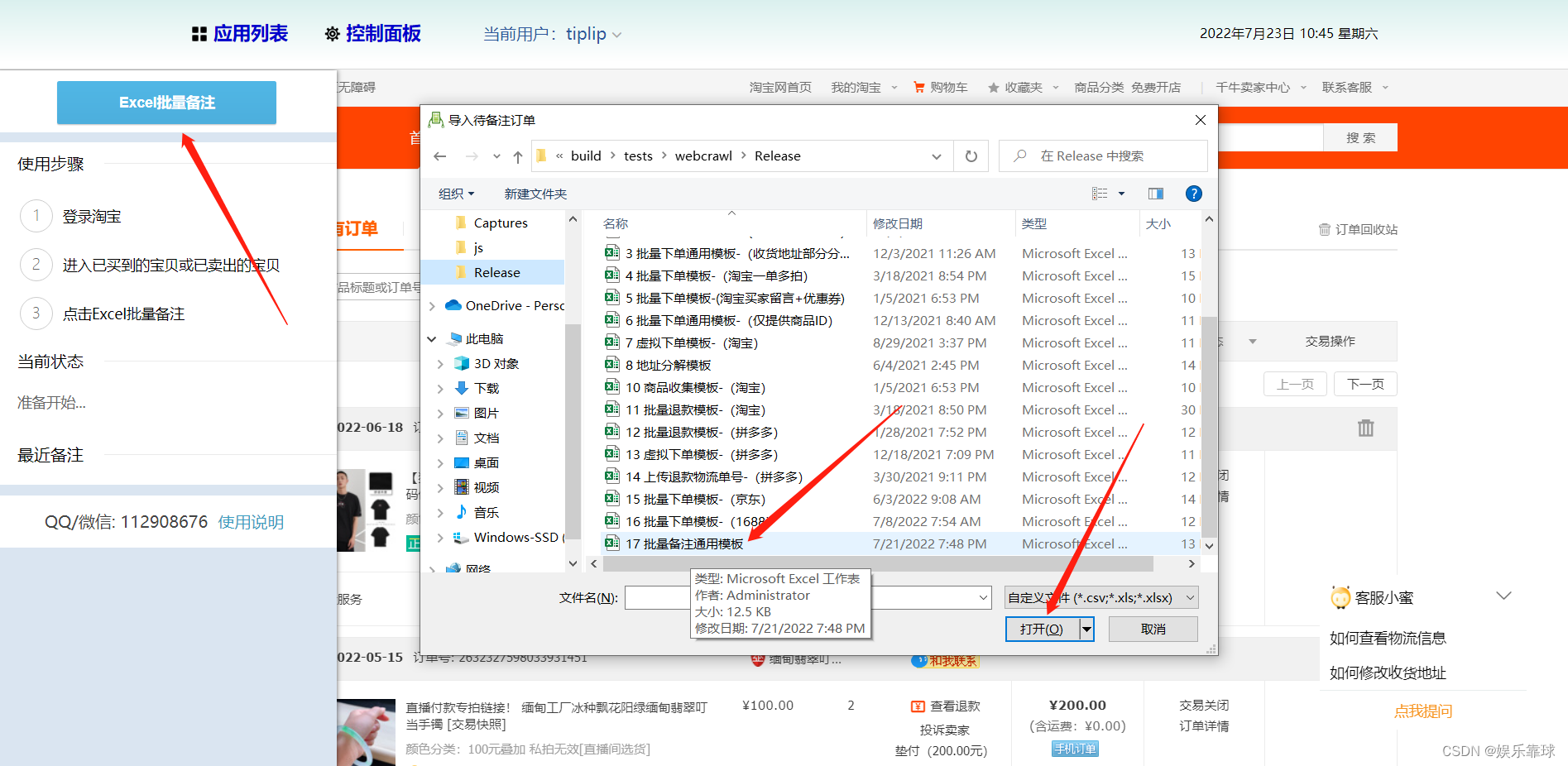Click the file list horizontal scrollbar
The height and width of the screenshot is (766, 1568).
pyautogui.click(x=878, y=563)
